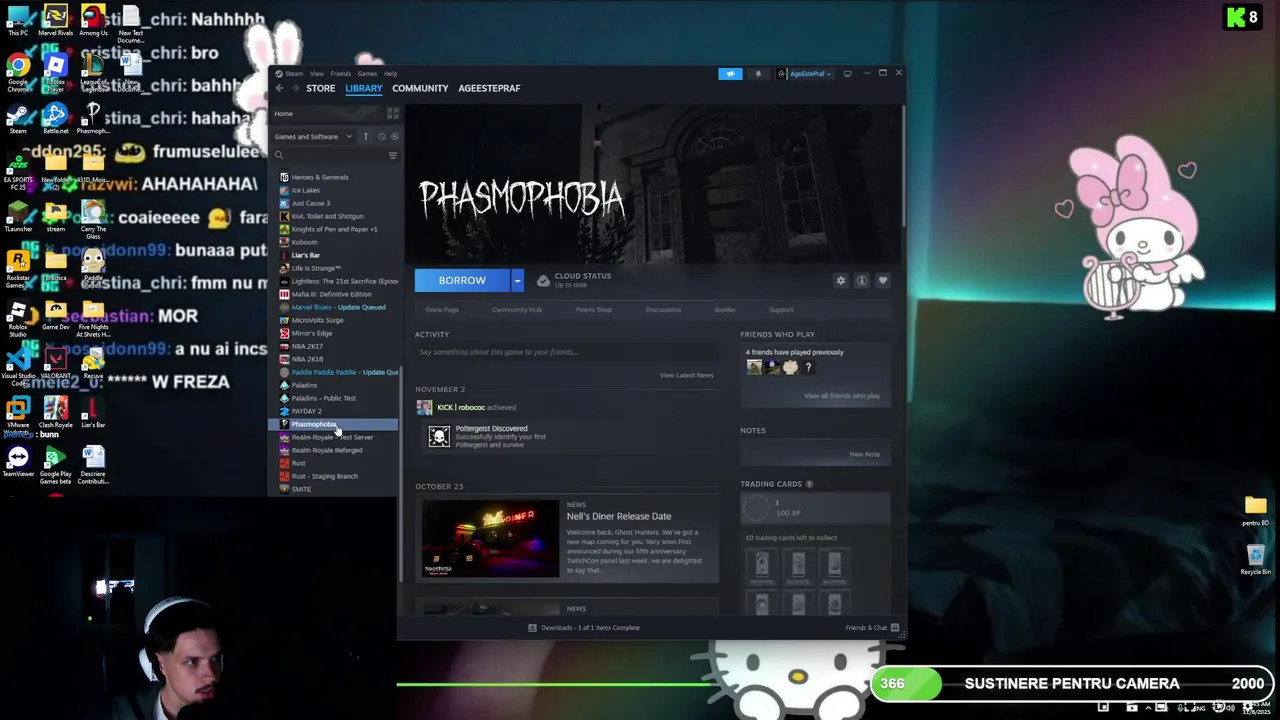Click the Poltergeist Discovered achievement icon

[439, 436]
